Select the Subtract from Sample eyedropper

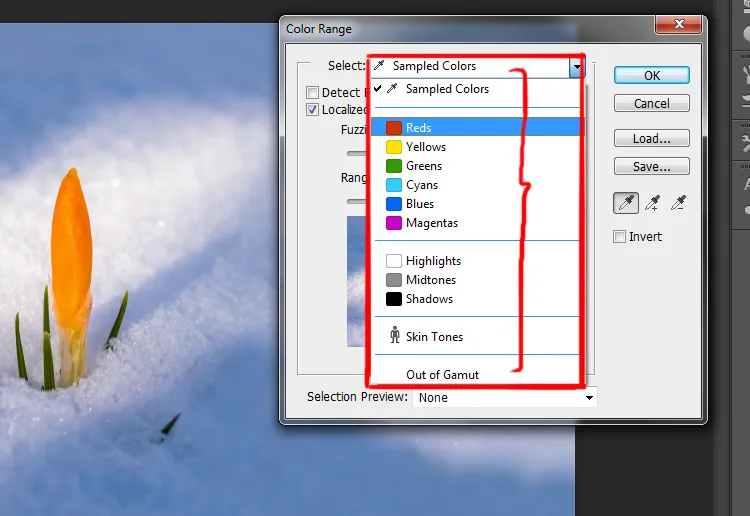[678, 203]
